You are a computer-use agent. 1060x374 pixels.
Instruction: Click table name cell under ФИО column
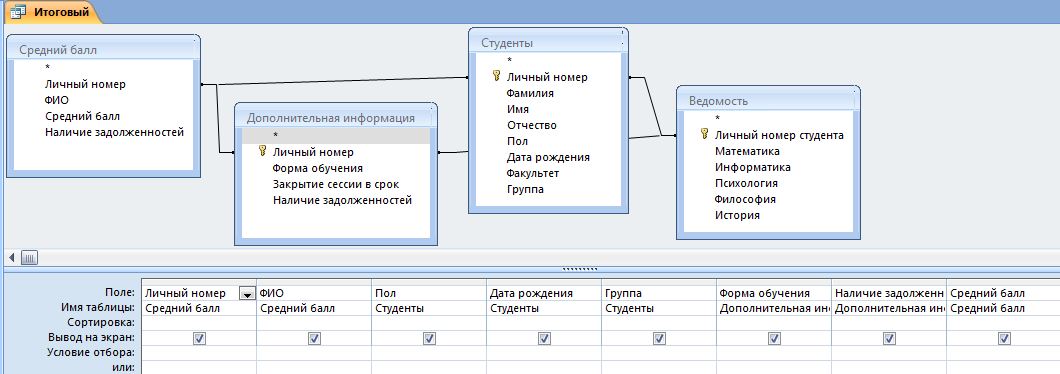[314, 308]
